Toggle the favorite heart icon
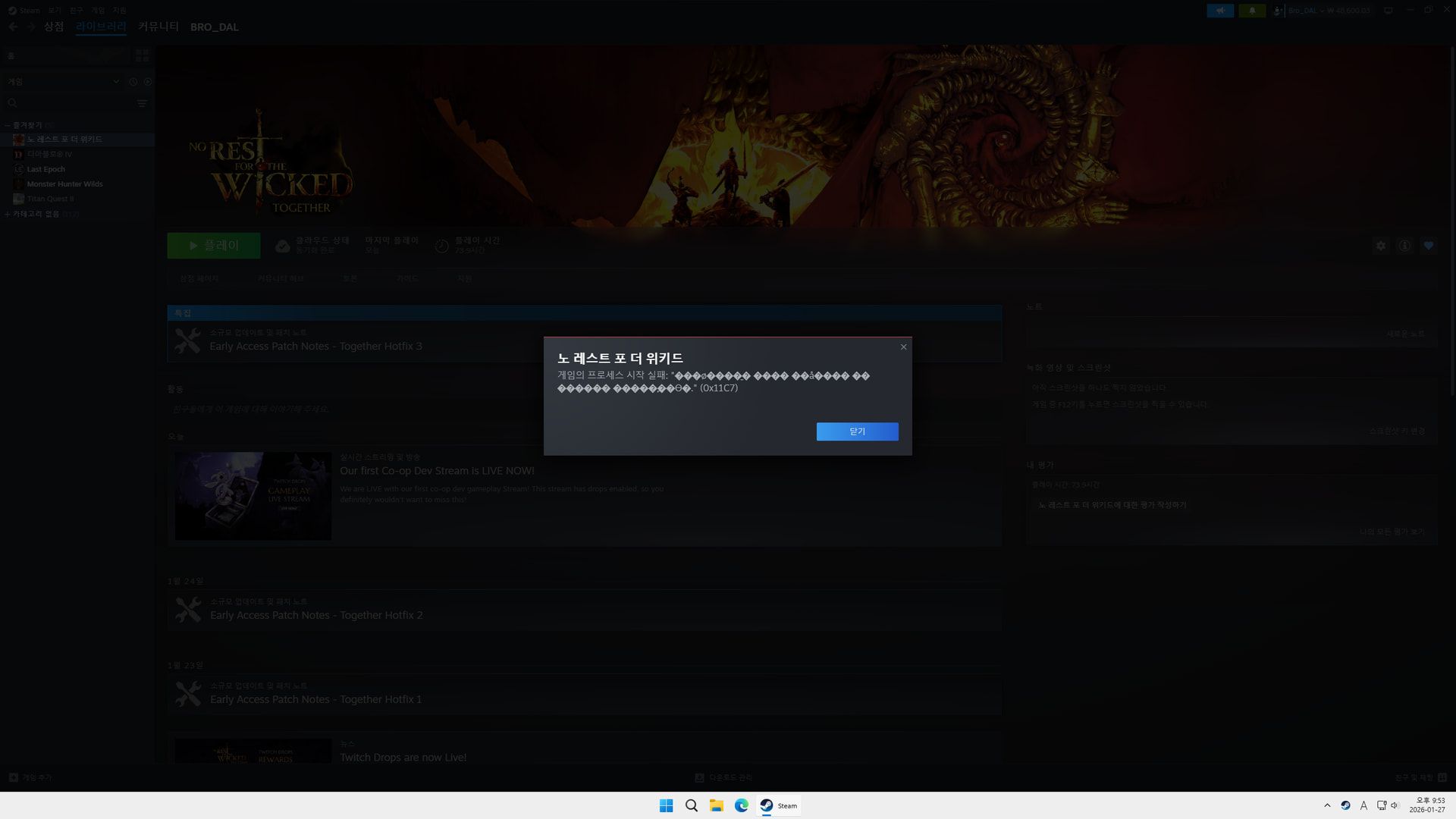This screenshot has height=819, width=1456. (x=1429, y=246)
